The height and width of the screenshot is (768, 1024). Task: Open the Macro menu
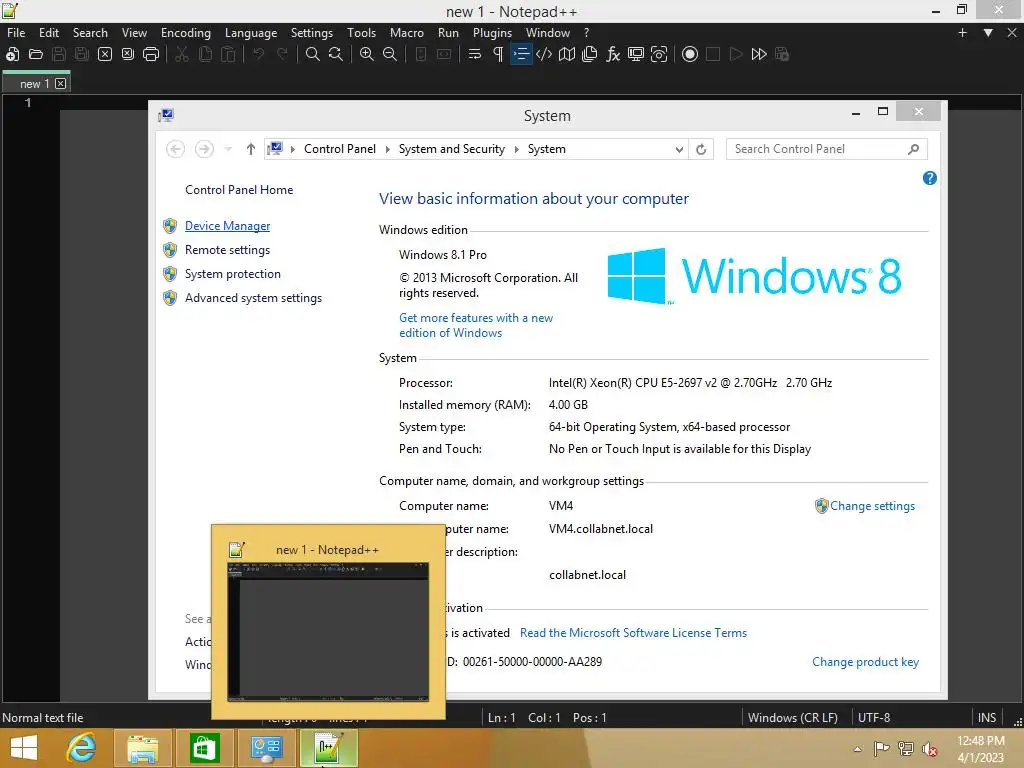[406, 33]
